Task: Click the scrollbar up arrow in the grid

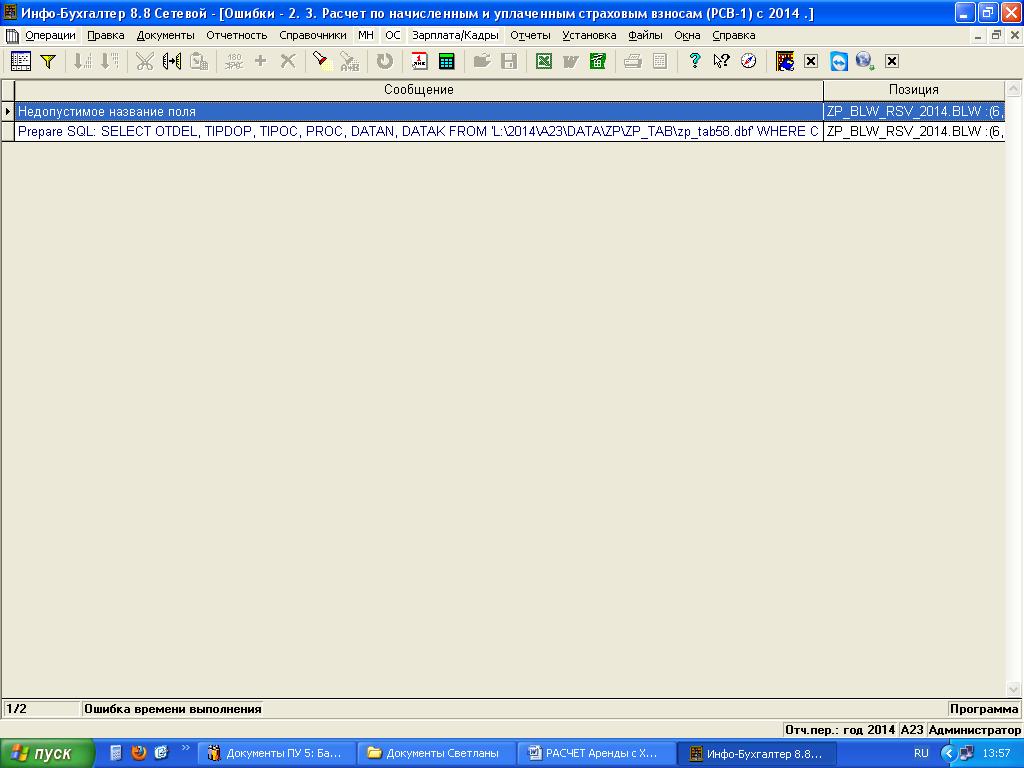Action: click(x=1014, y=89)
